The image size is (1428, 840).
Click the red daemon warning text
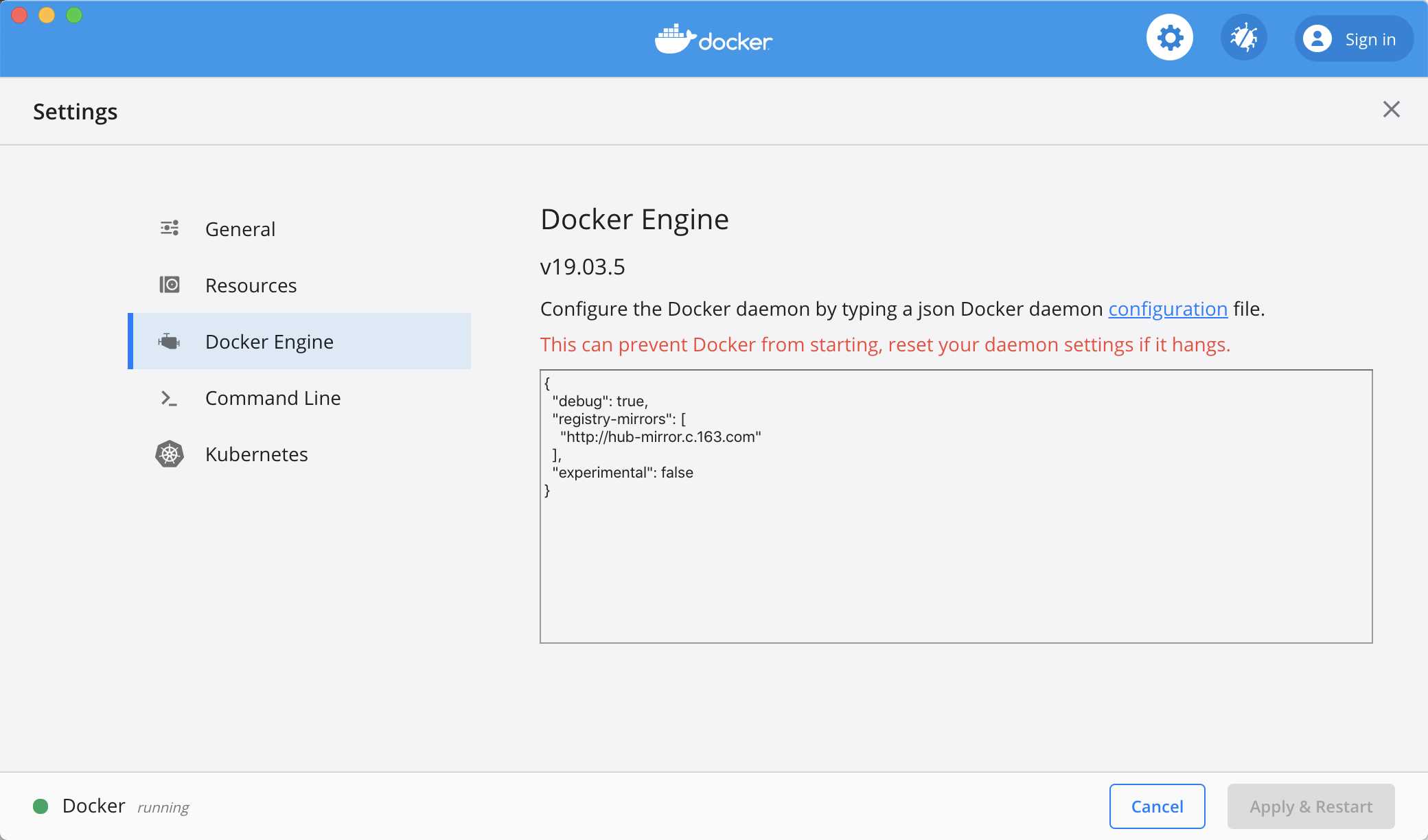pyautogui.click(x=885, y=345)
